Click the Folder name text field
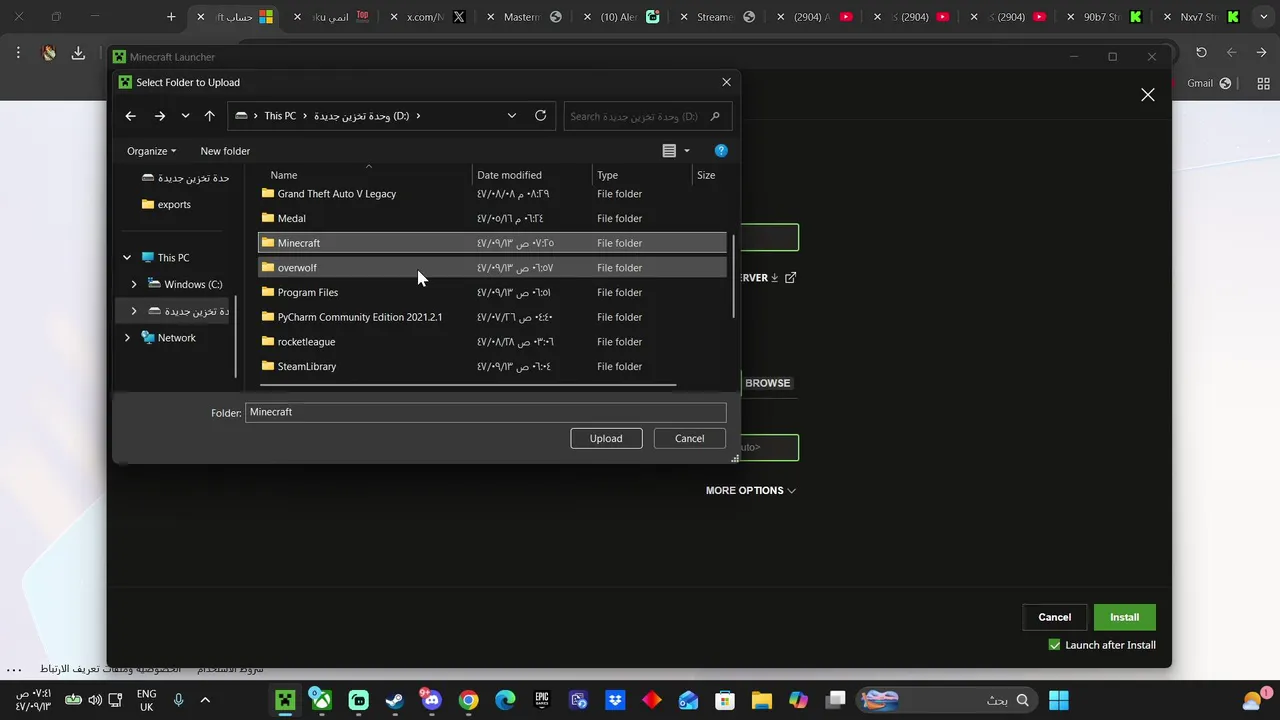 point(486,412)
